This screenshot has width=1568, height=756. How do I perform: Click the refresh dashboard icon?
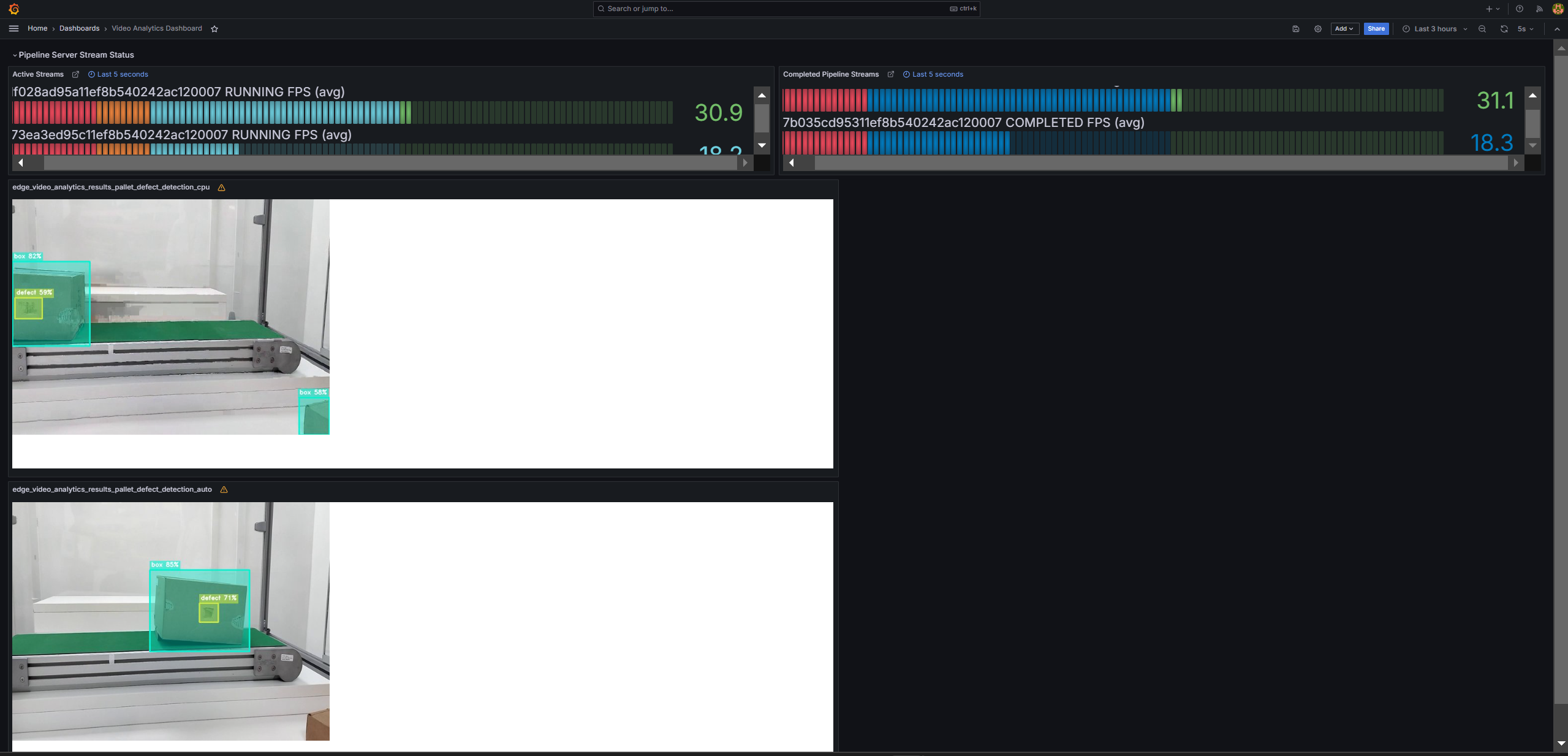click(1504, 29)
